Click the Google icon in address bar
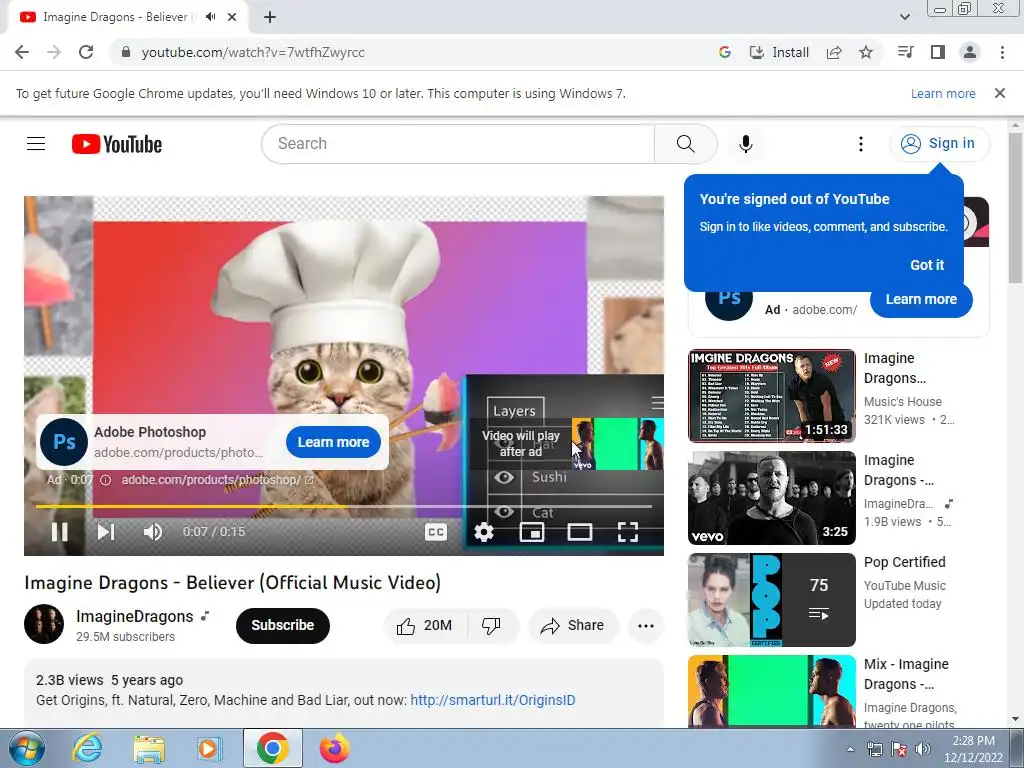This screenshot has width=1024, height=768. (x=724, y=52)
